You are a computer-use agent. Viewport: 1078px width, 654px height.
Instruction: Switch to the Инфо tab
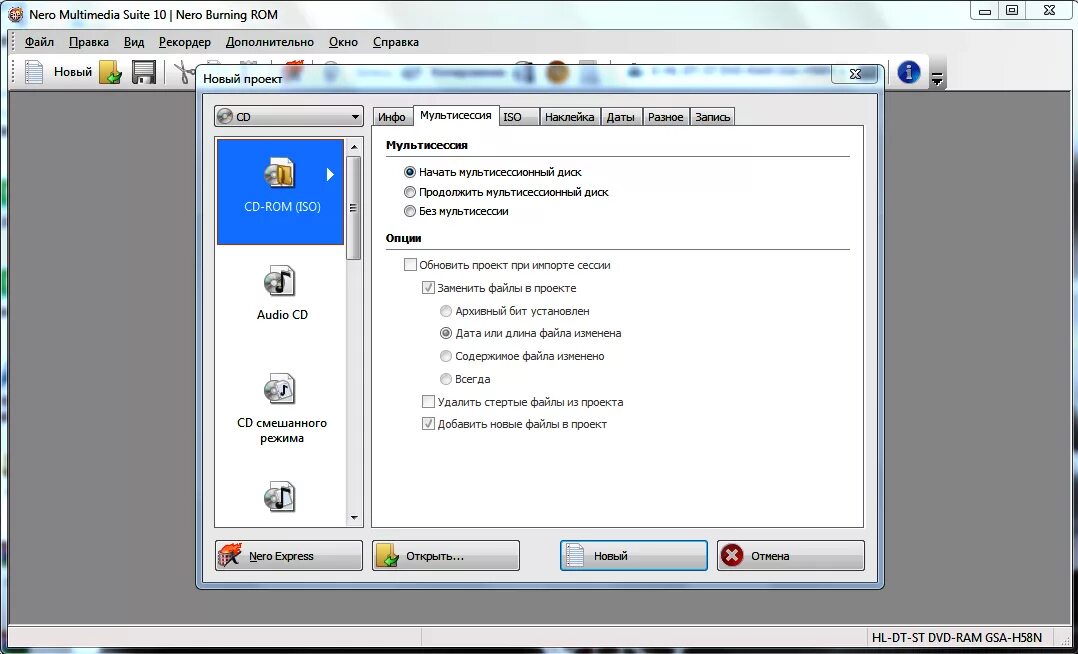click(392, 117)
